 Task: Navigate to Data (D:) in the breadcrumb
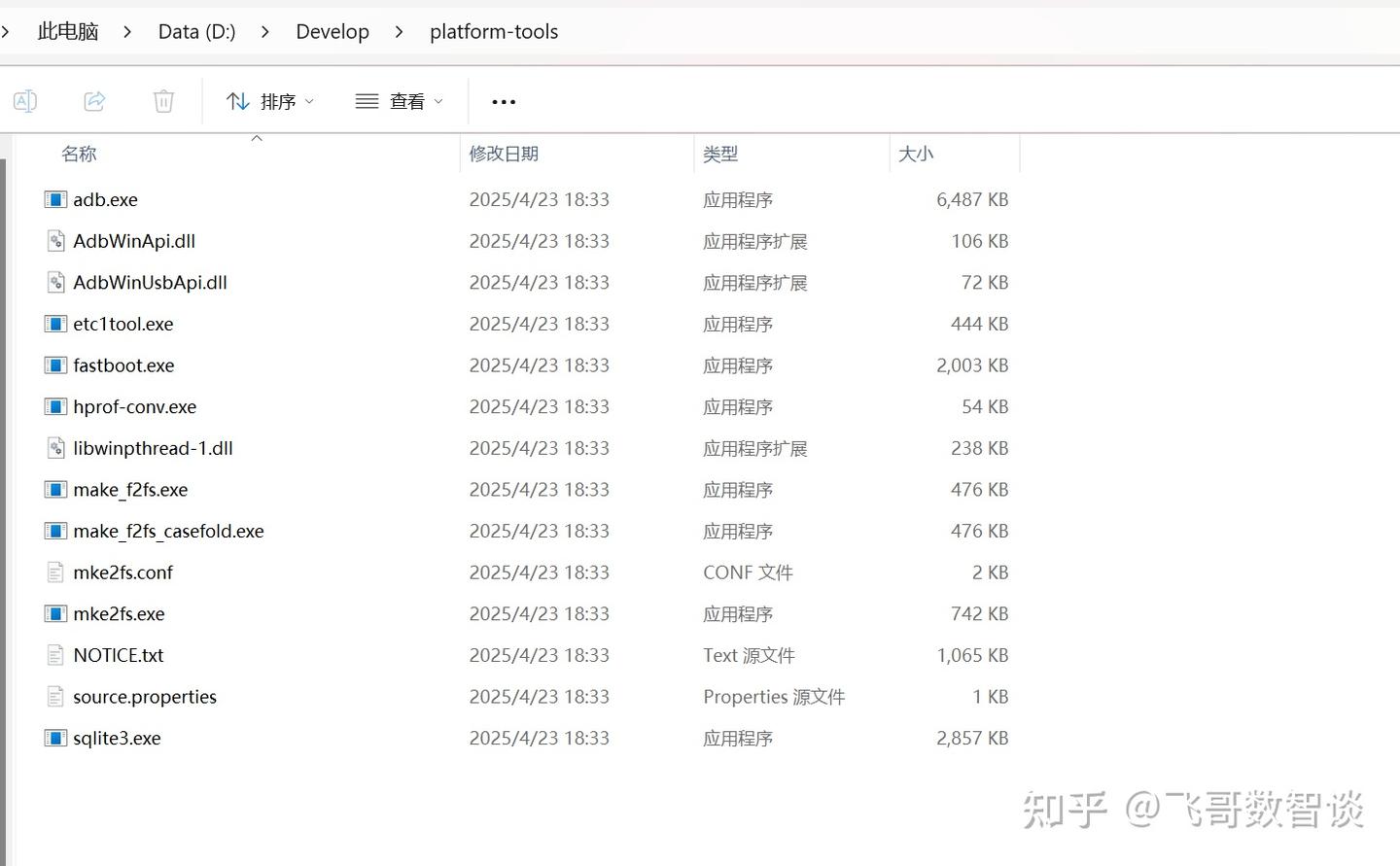[196, 32]
